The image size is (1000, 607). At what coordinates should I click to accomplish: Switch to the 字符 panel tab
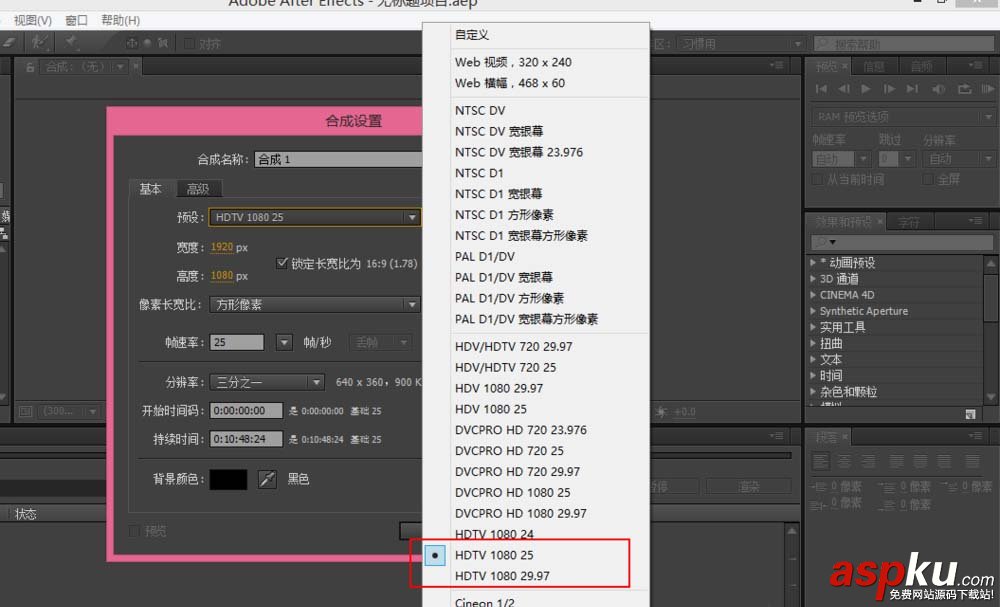(909, 222)
